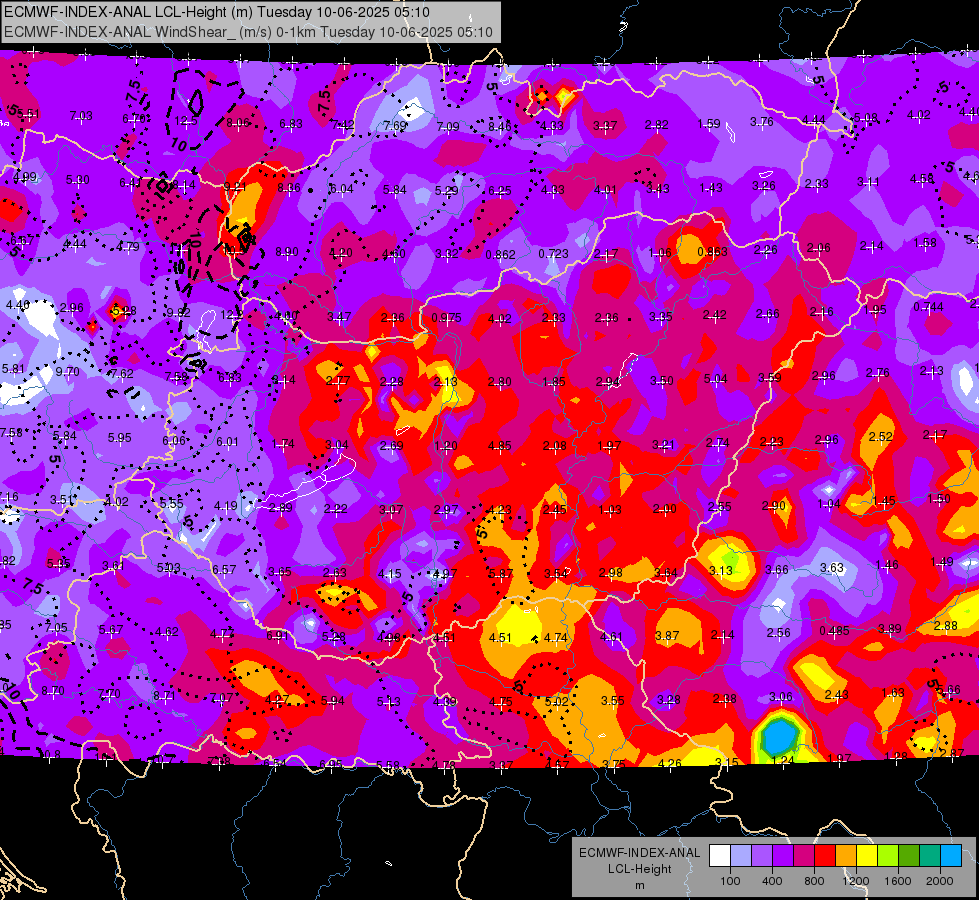This screenshot has width=979, height=900.
Task: Click the wind shear value 0.975
Action: [x=446, y=318]
